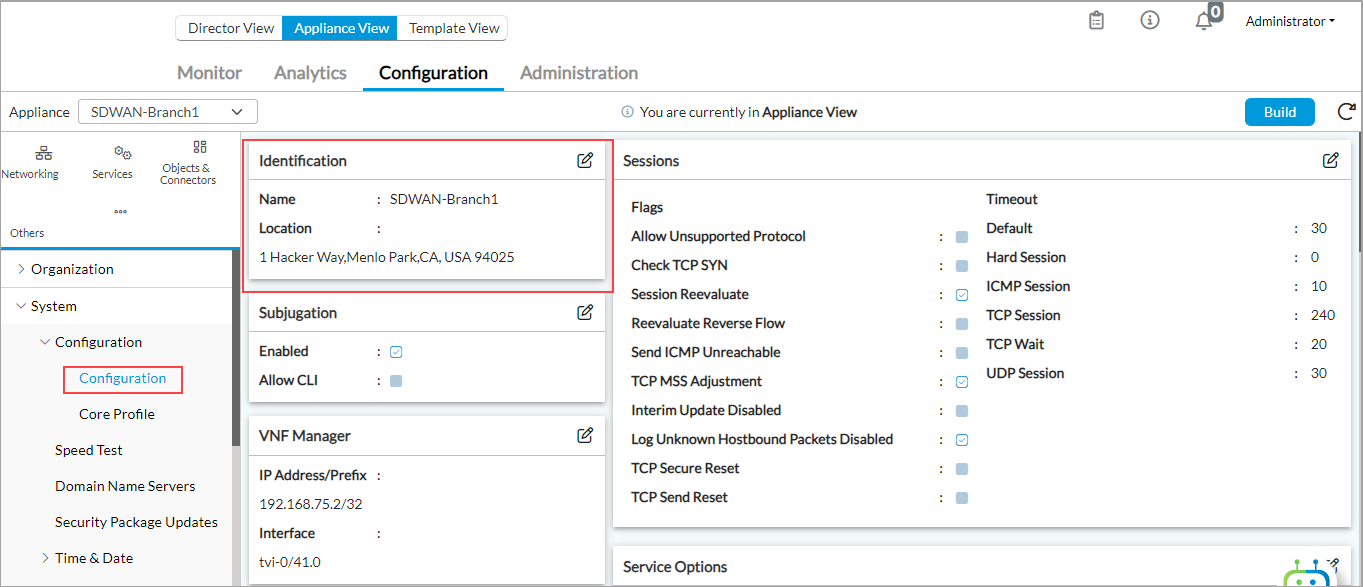1363x587 pixels.
Task: Expand the Organization tree node
Action: click(22, 269)
